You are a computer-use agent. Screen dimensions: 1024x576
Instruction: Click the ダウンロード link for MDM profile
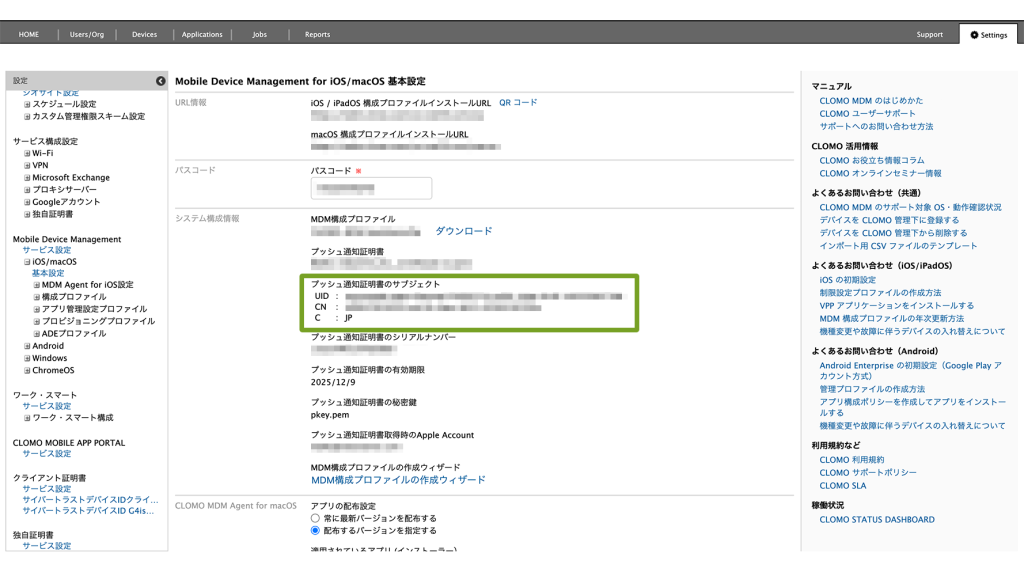(x=463, y=231)
